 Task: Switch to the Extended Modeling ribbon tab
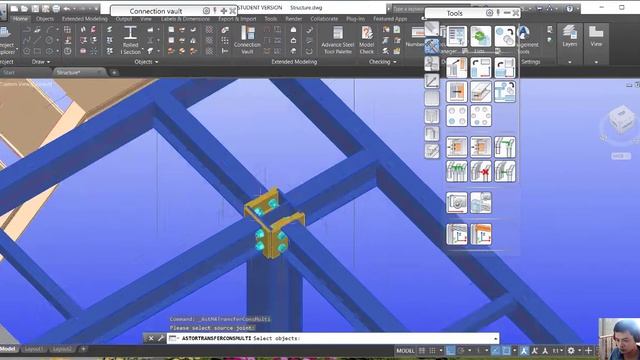(x=85, y=19)
